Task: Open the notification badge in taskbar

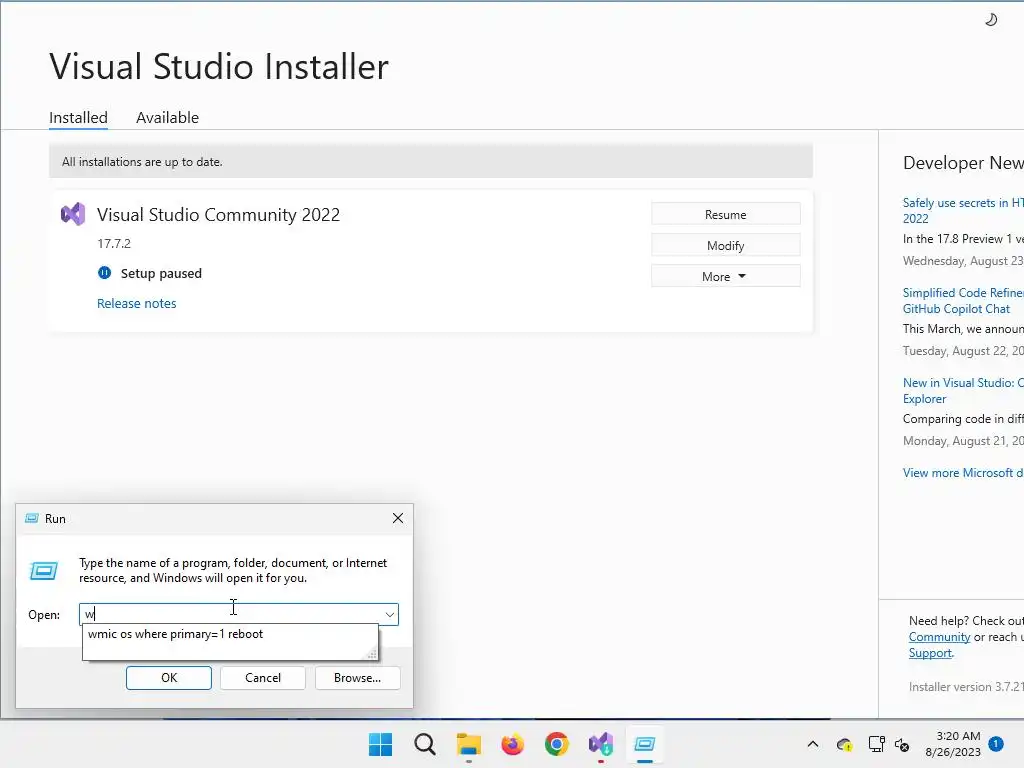Action: click(x=996, y=744)
